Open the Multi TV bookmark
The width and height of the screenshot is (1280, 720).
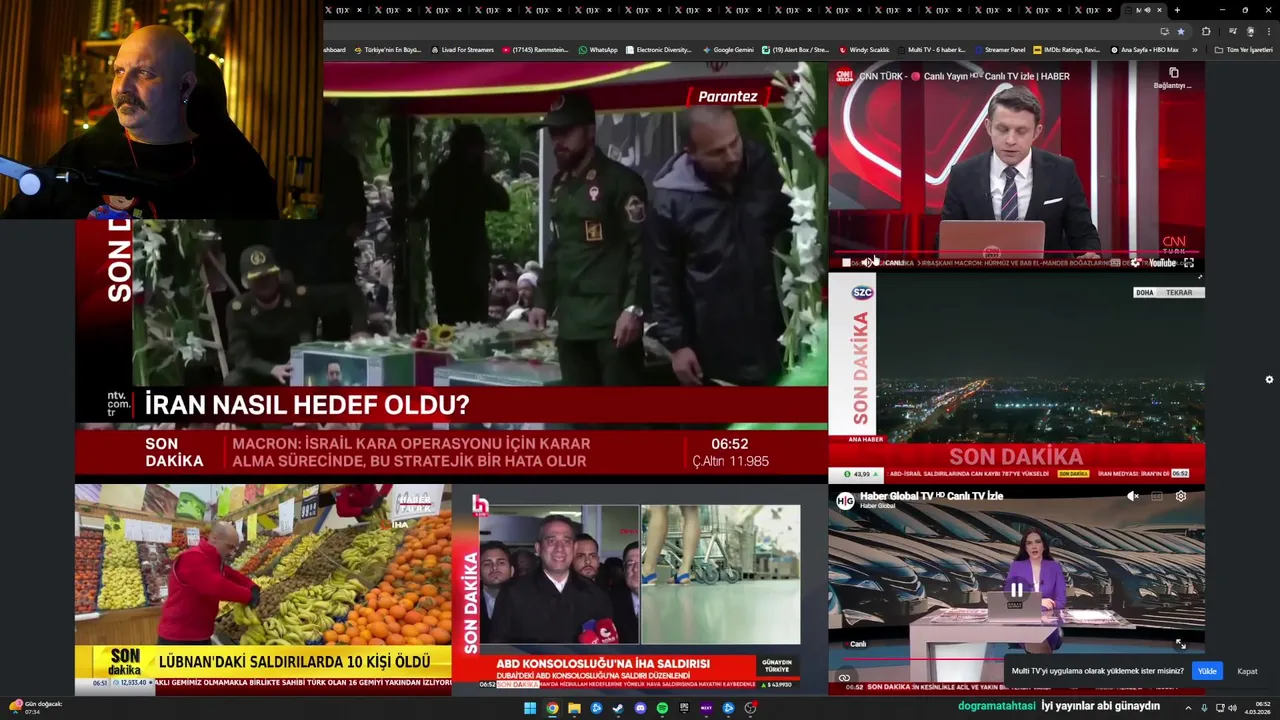click(932, 49)
